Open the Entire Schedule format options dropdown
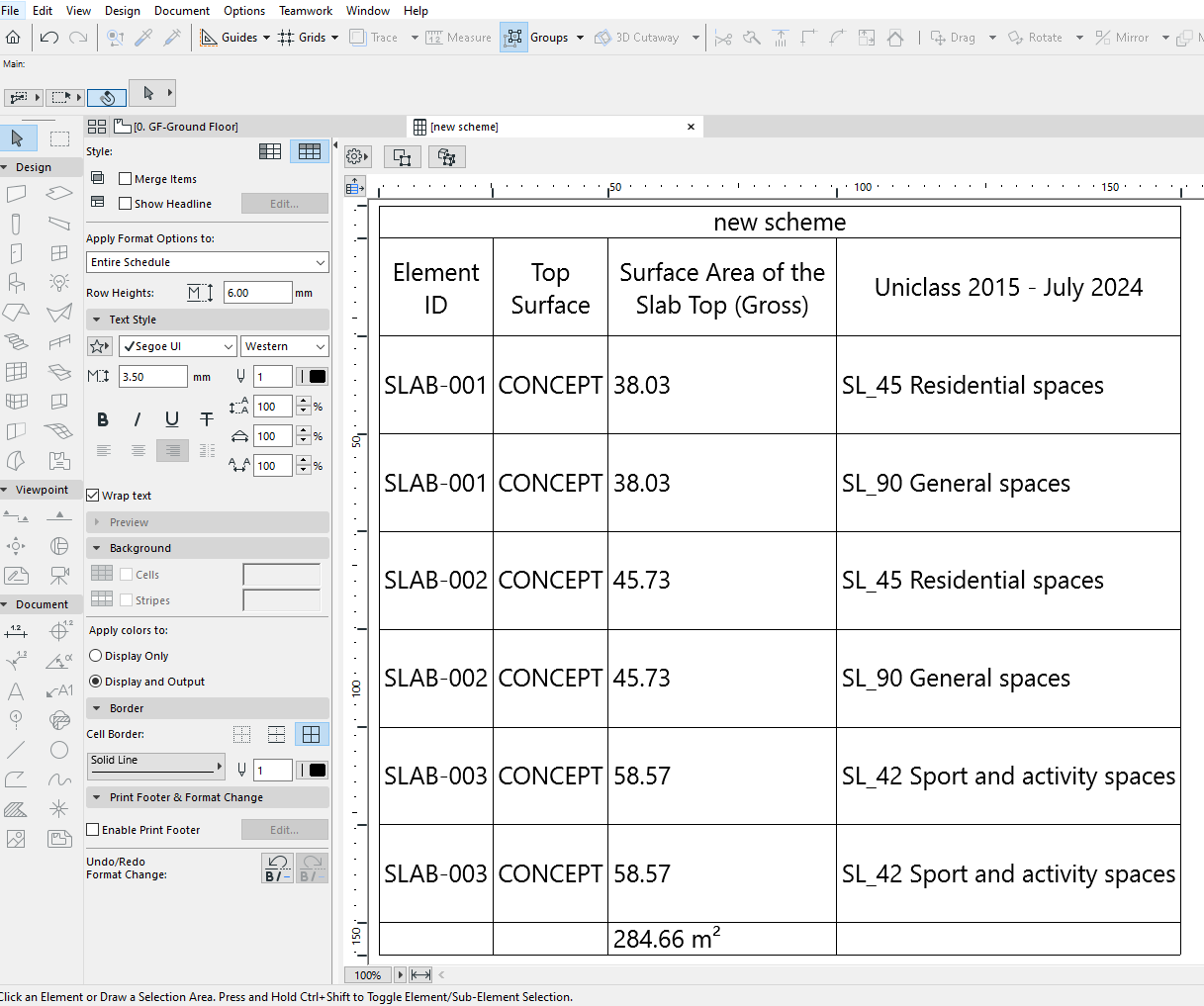 tap(208, 262)
